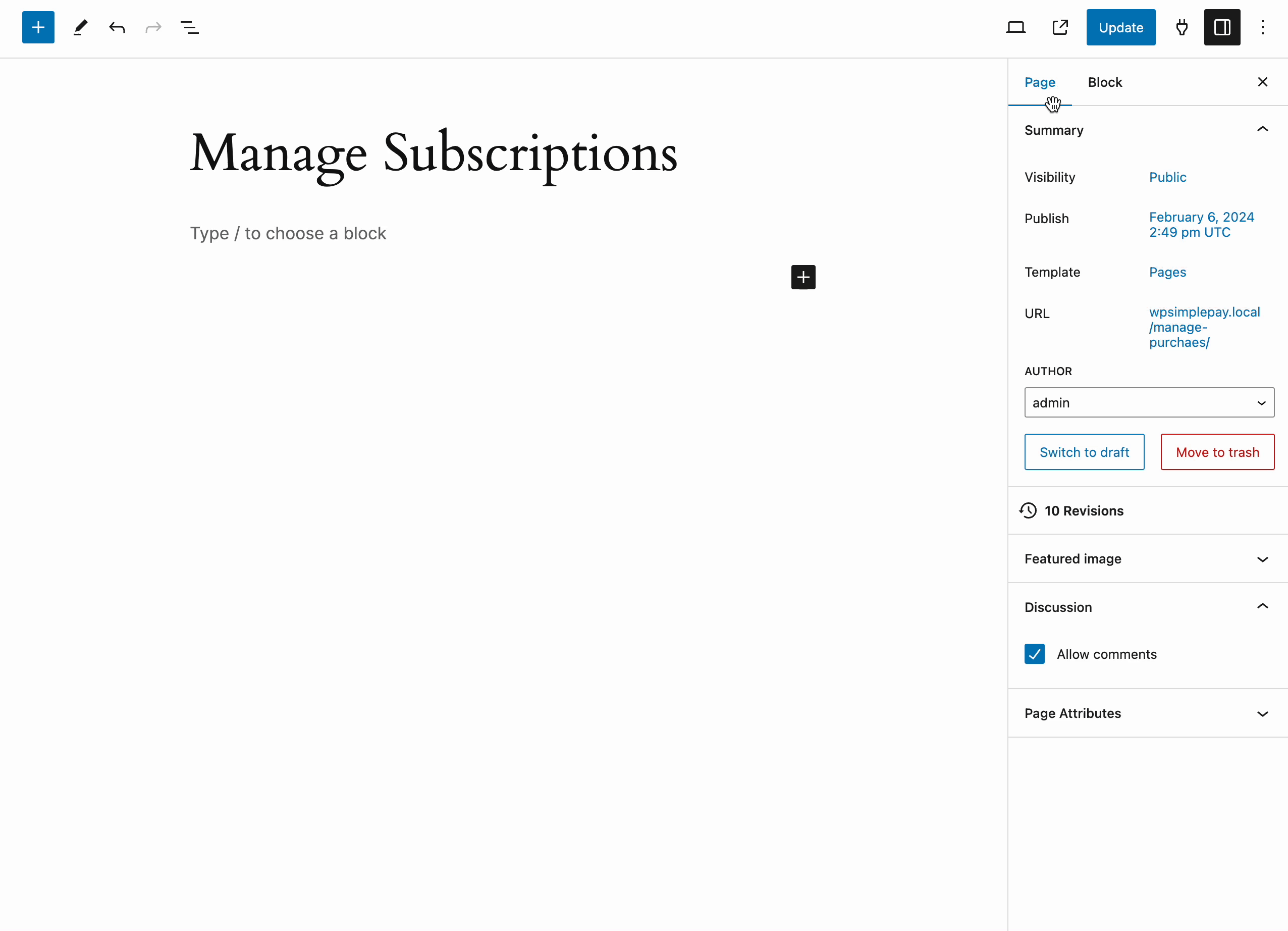Open the Document Overview panel
Image resolution: width=1288 pixels, height=931 pixels.
[189, 27]
